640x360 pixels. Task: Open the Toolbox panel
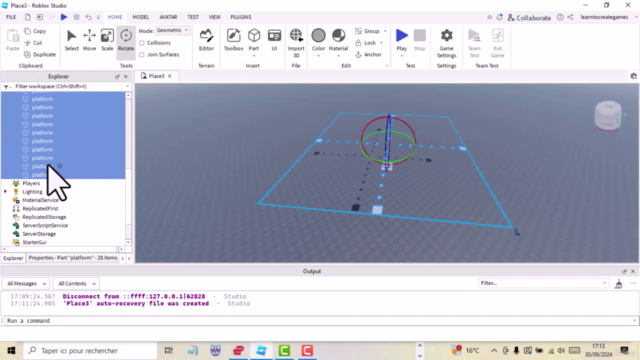233,40
